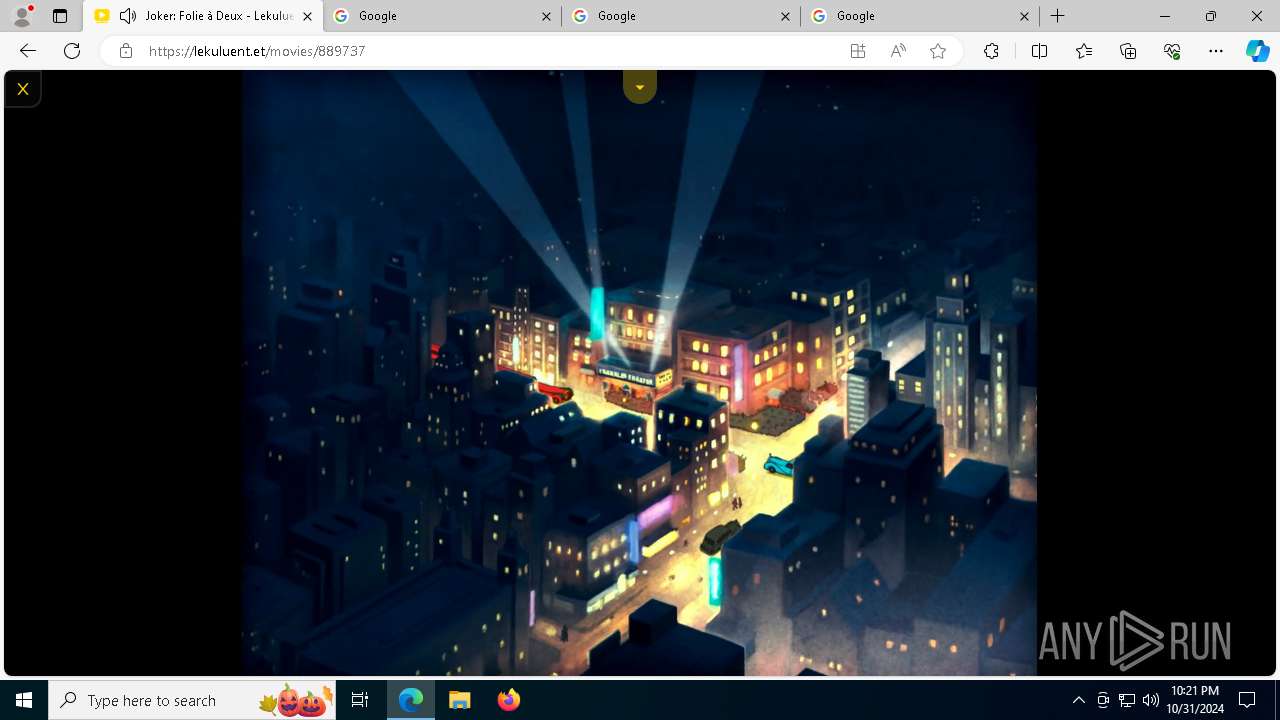Open a new browser tab
The image size is (1280, 720).
coord(1057,16)
